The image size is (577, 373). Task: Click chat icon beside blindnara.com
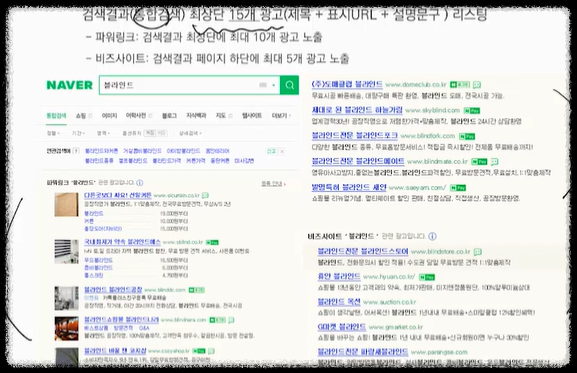pos(231,320)
